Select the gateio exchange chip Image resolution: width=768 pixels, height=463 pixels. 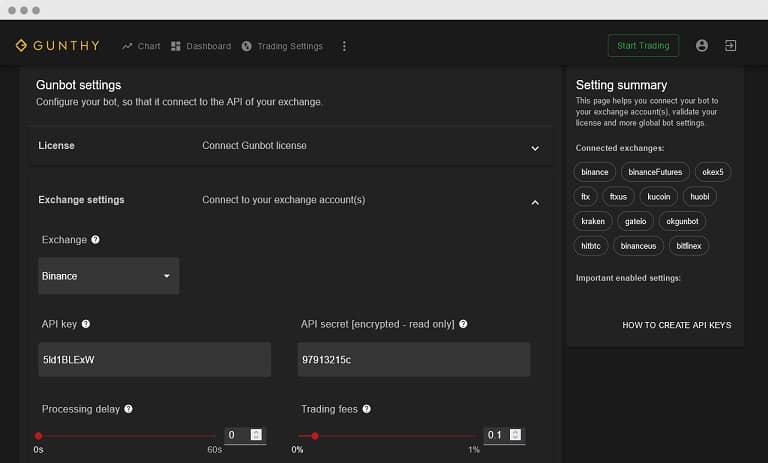(635, 221)
